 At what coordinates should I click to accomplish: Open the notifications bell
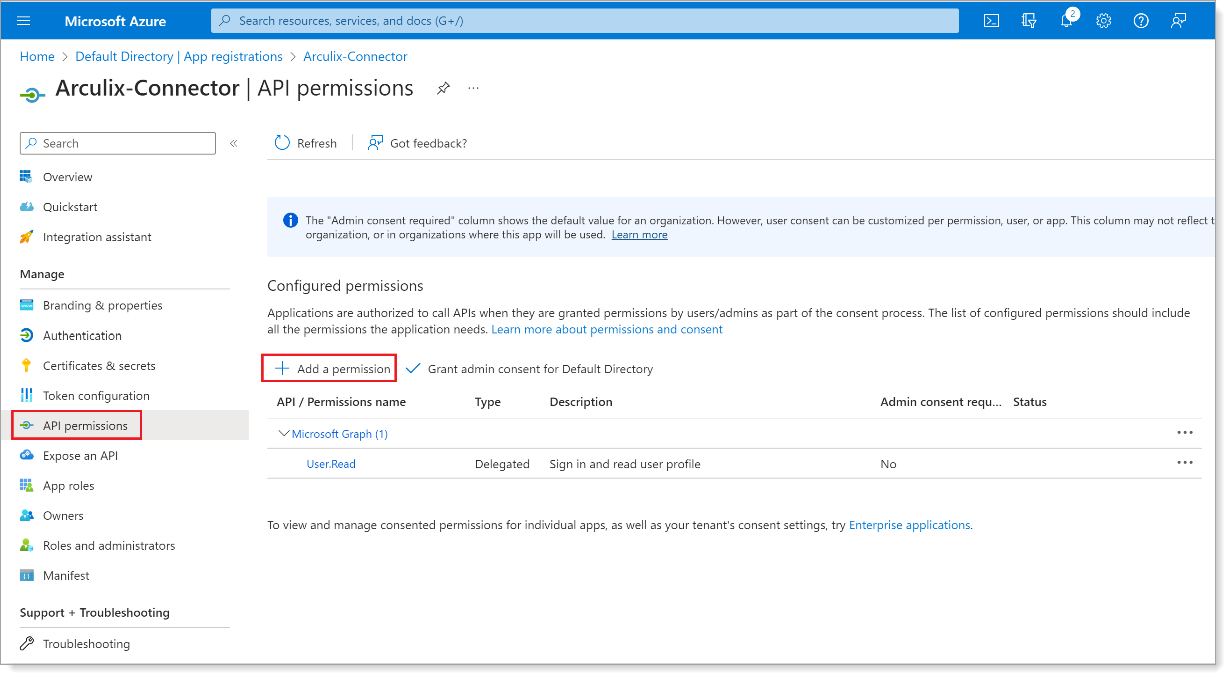coord(1067,20)
